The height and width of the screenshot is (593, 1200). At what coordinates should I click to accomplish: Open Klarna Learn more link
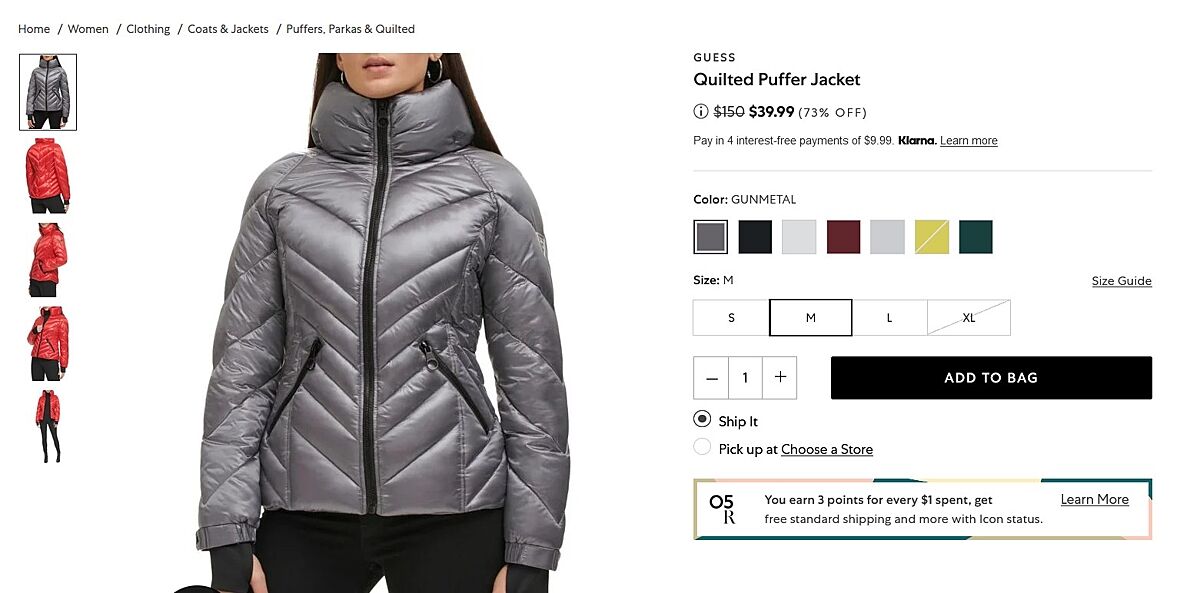pos(969,141)
